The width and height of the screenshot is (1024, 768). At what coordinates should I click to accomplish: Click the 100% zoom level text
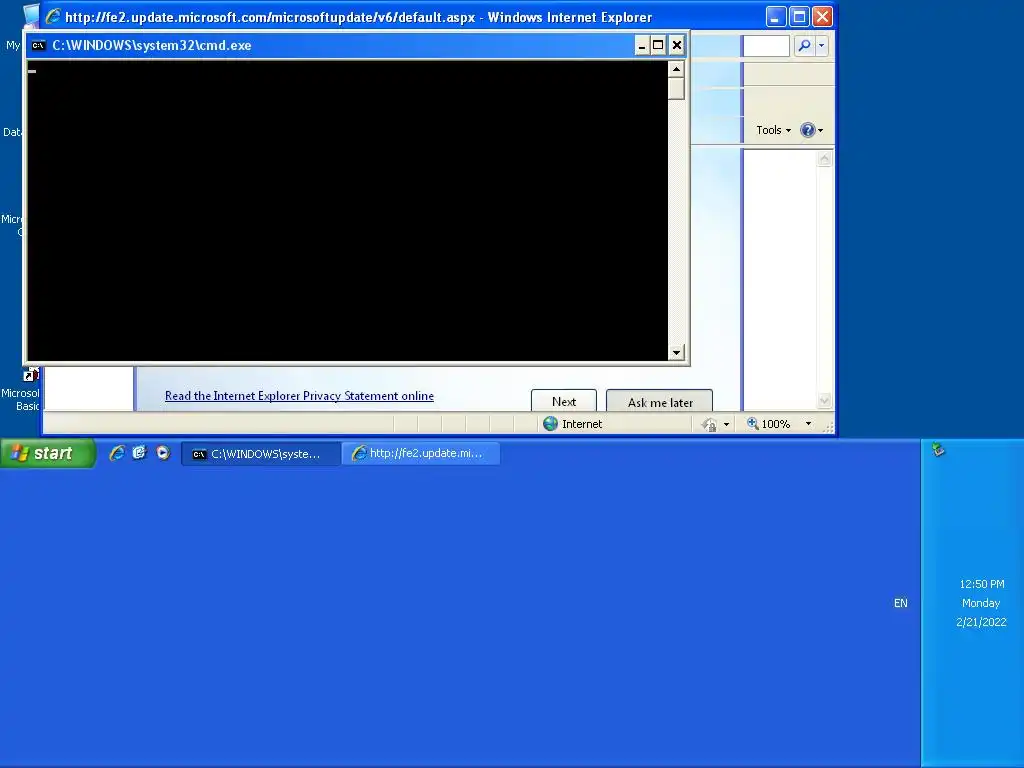coord(776,424)
